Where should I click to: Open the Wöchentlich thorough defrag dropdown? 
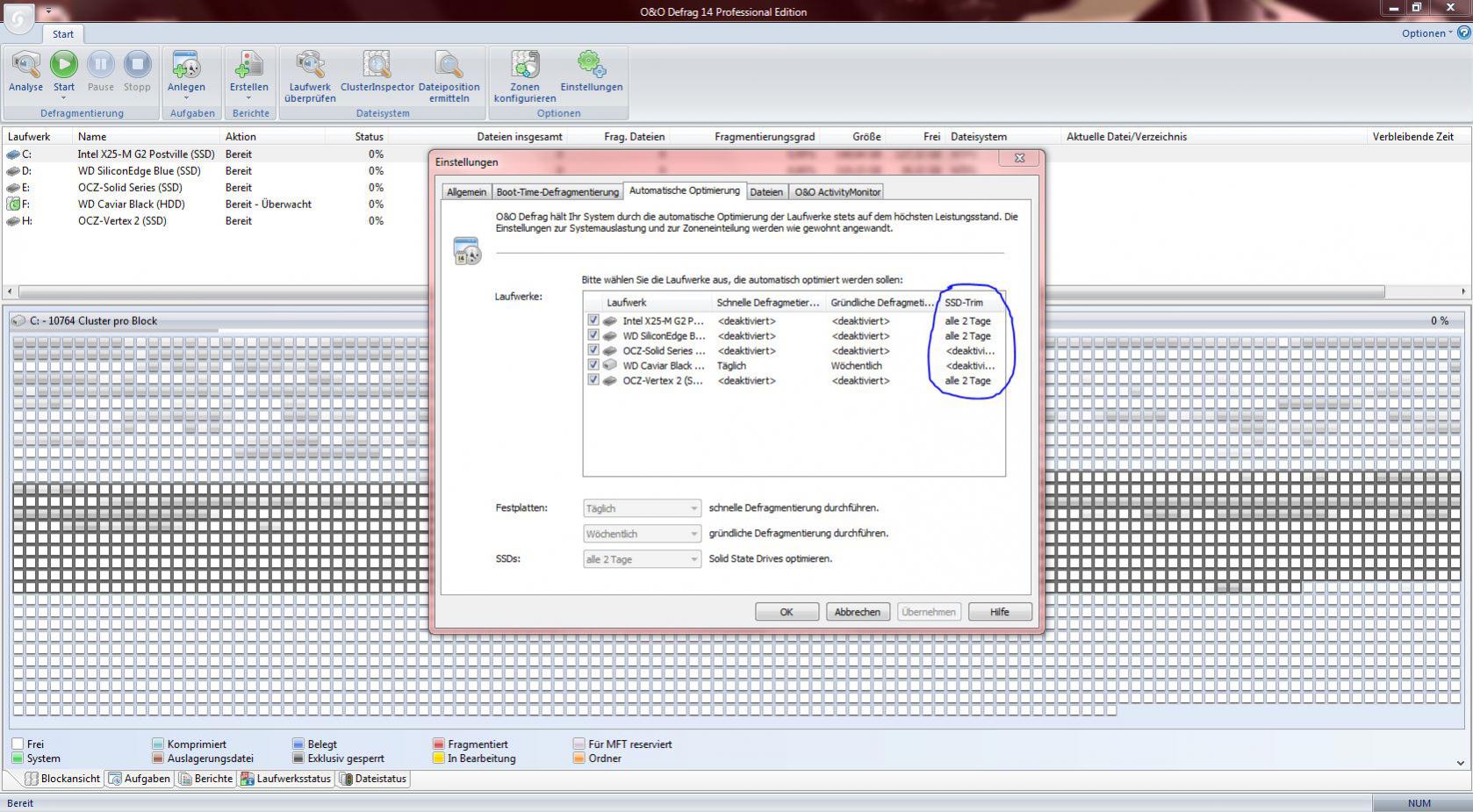(642, 534)
